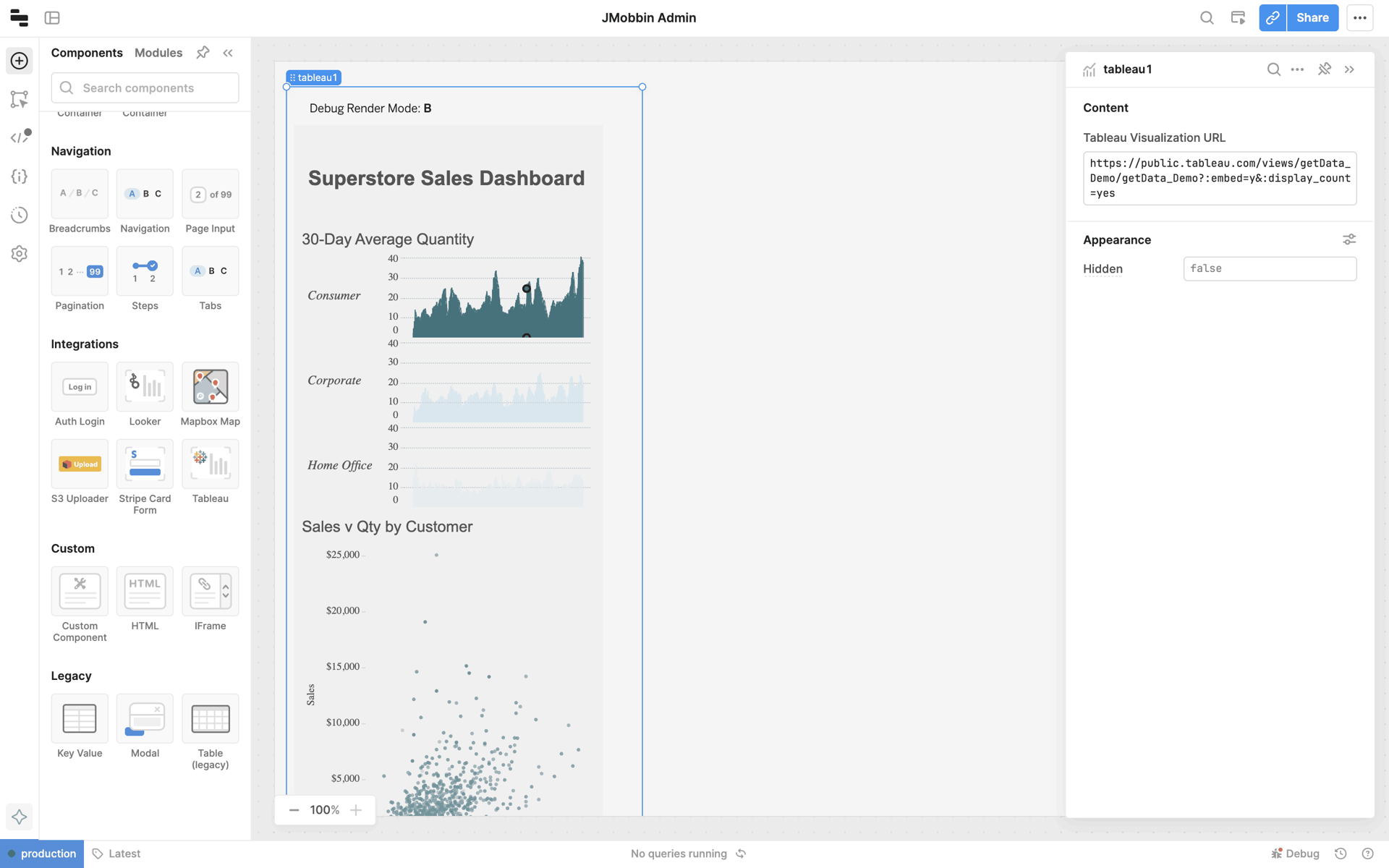Screen dimensions: 1389x868
Task: Switch to the Components tab
Action: click(87, 53)
